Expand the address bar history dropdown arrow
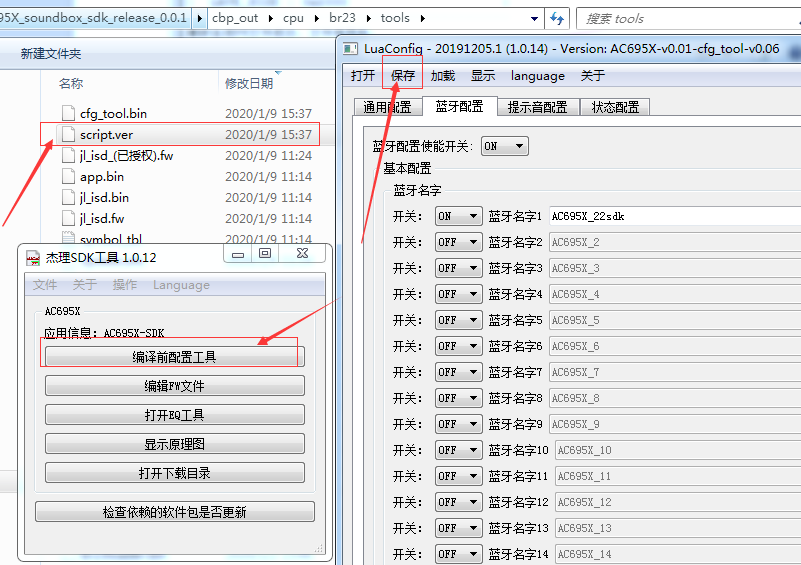 coord(534,19)
